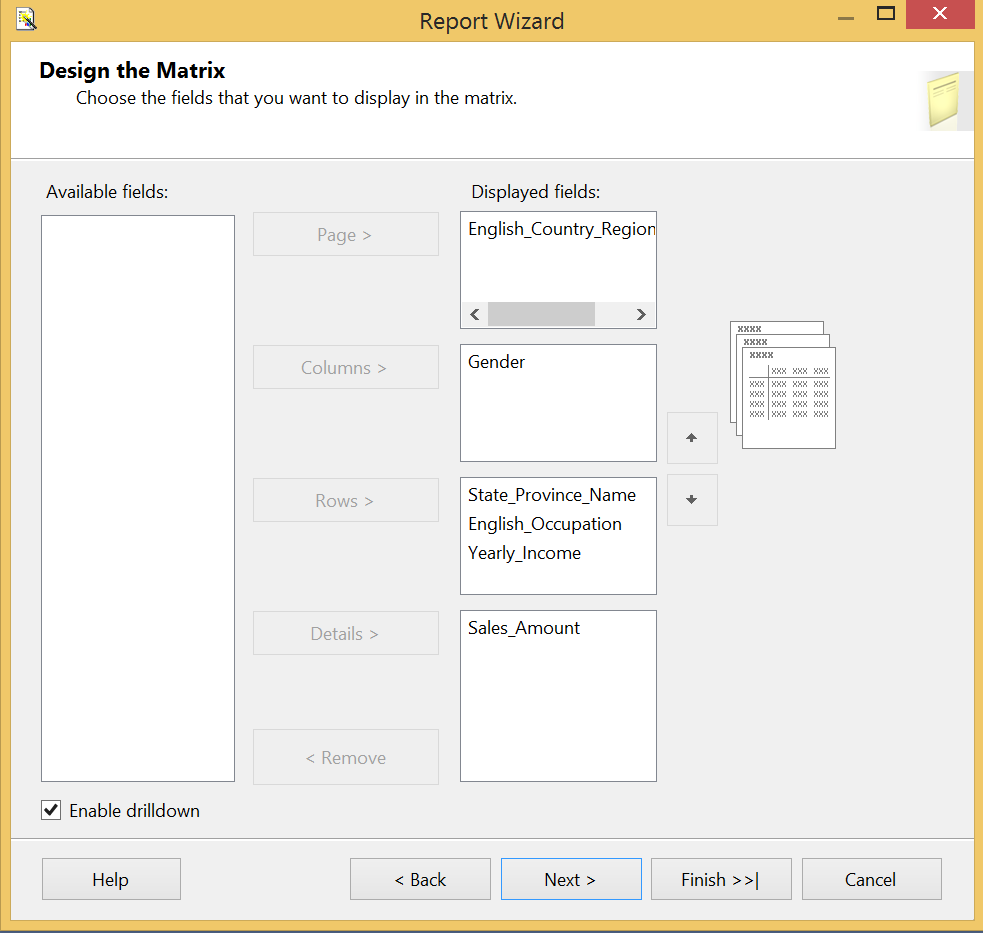Cancel the Report Wizard
The image size is (983, 933).
tap(871, 879)
